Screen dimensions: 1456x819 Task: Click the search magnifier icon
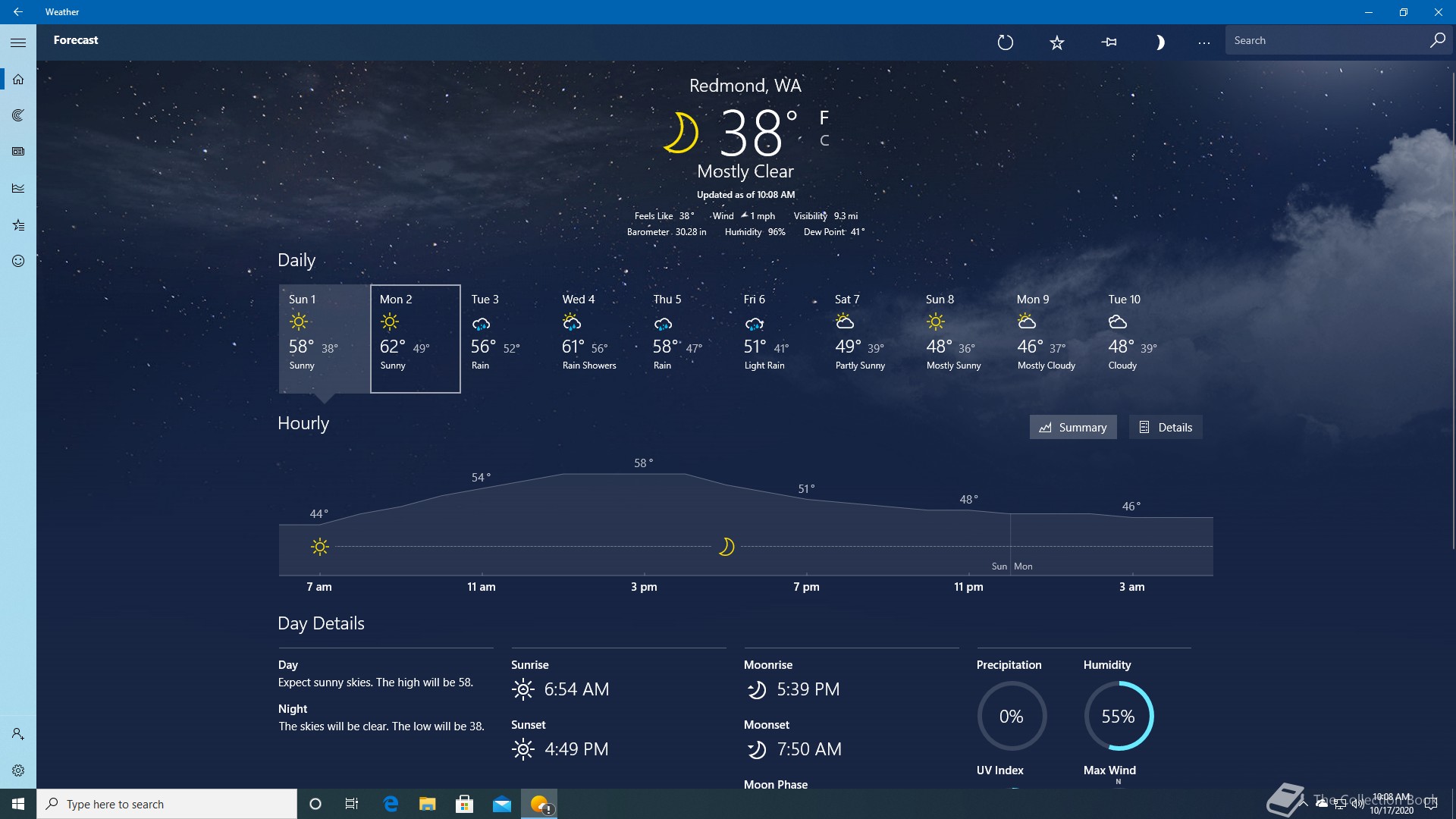pyautogui.click(x=1437, y=40)
